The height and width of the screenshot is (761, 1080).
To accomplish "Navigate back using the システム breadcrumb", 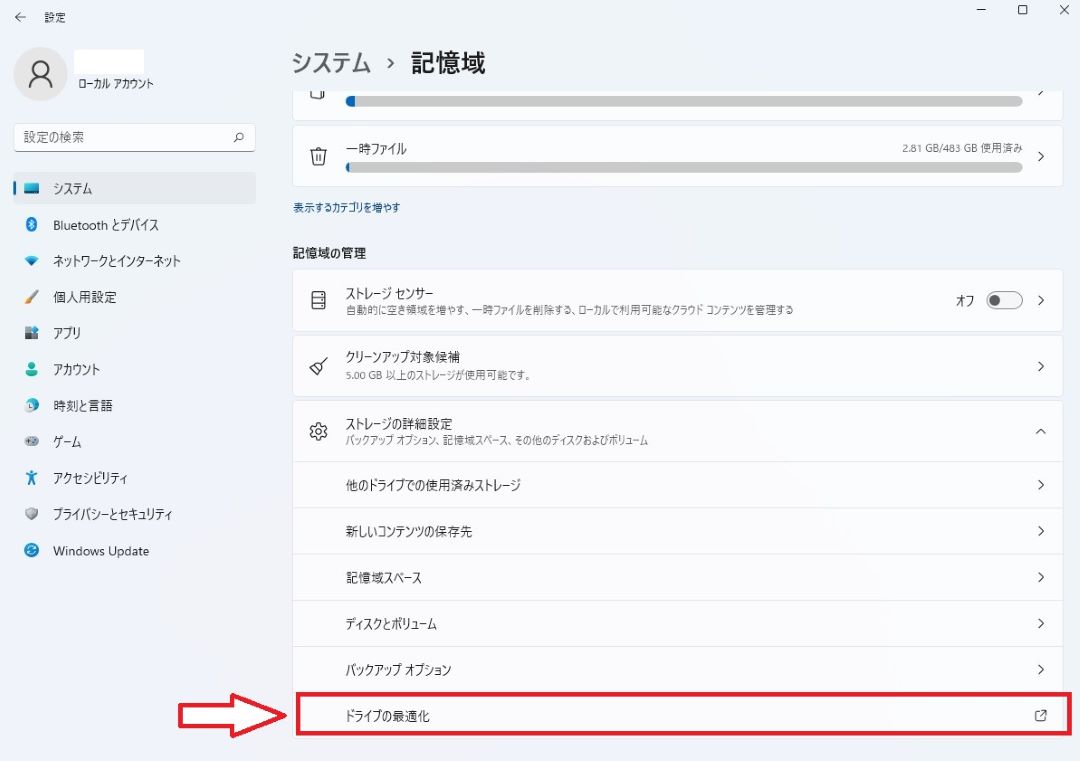I will coord(330,62).
